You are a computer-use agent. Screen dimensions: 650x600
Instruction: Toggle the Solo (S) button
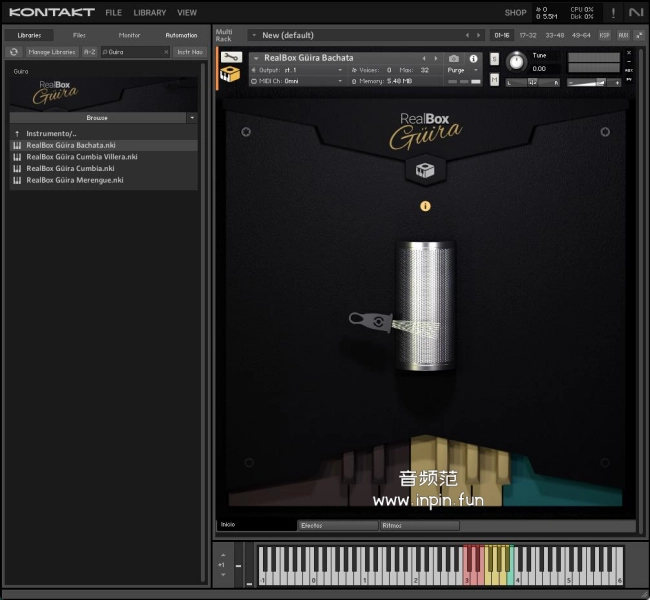click(494, 59)
